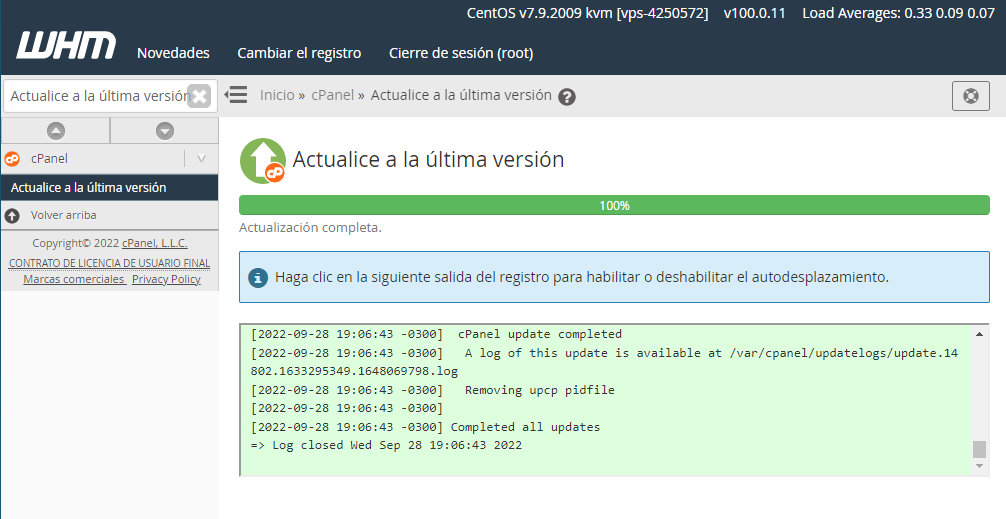Go to cPanel breadcrumb link

tap(332, 95)
